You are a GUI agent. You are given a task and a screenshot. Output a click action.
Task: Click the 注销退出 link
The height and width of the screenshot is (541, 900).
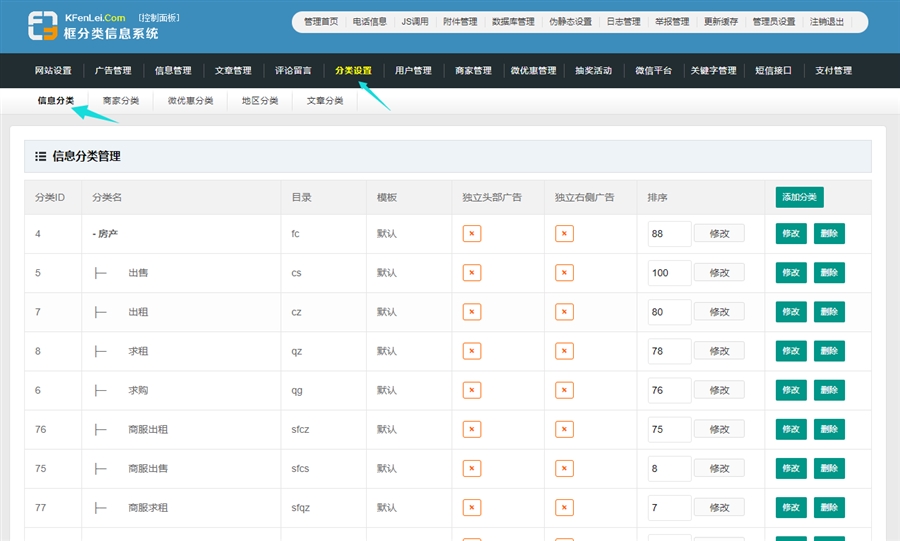(826, 22)
